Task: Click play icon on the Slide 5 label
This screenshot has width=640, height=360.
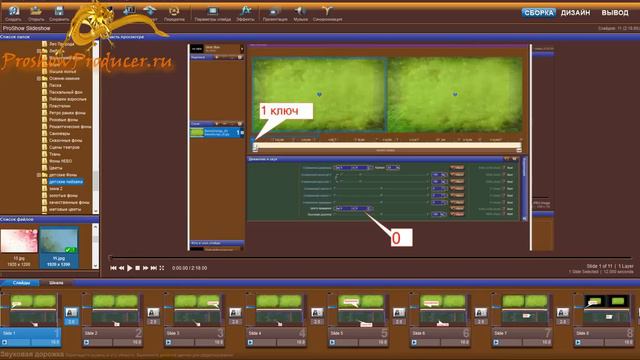Action: coord(332,342)
